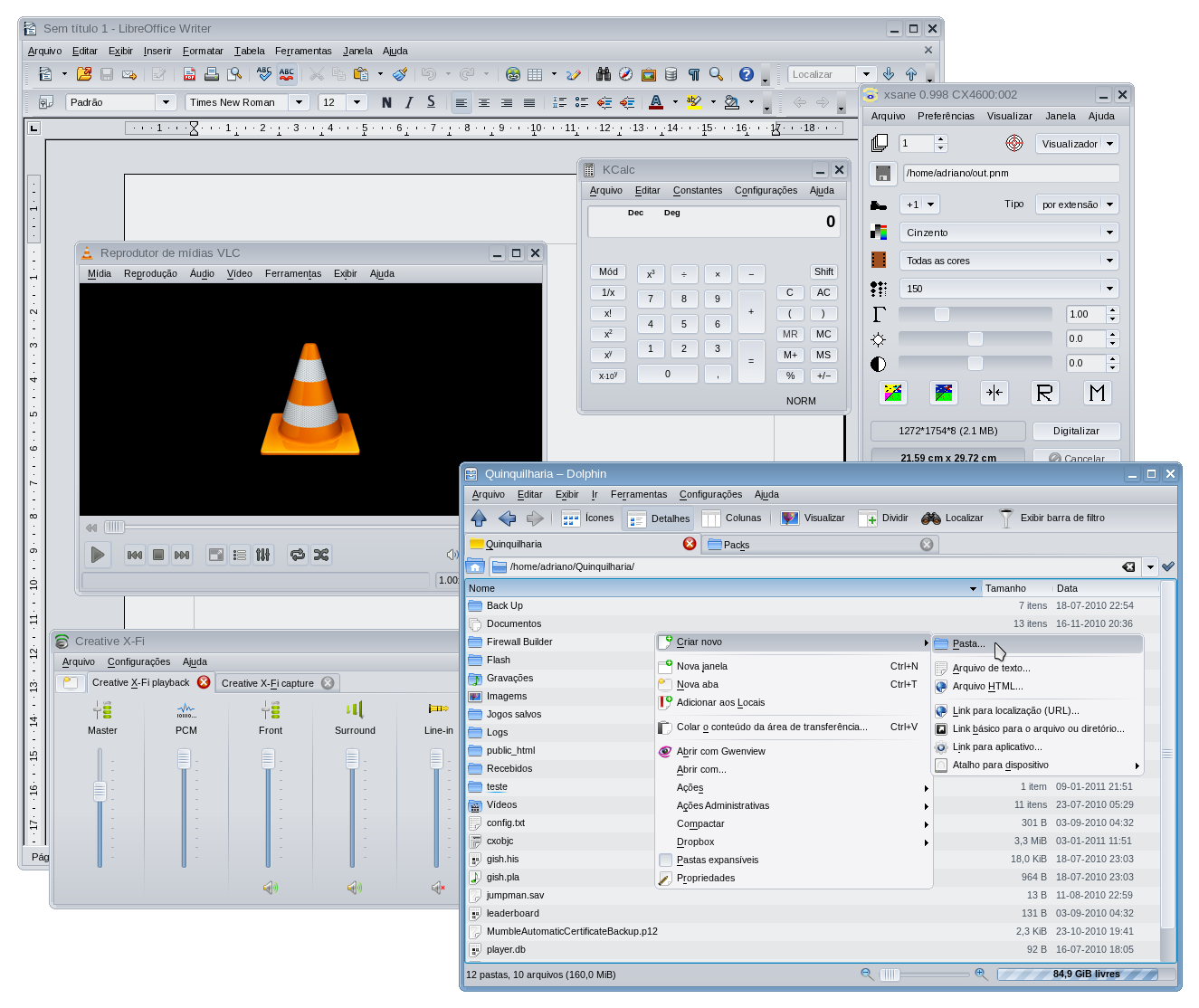Open the paragraph style Padrão dropdown

pyautogui.click(x=166, y=102)
